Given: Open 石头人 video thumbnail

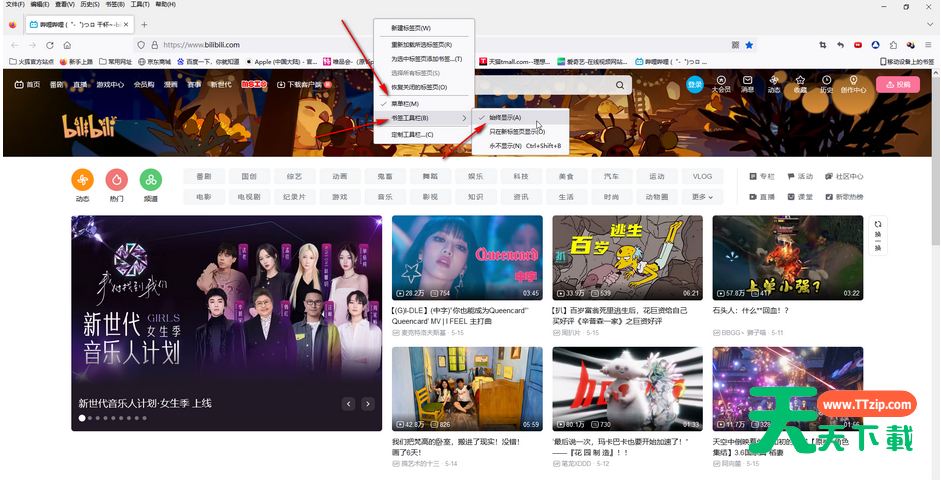Looking at the screenshot, I should click(787, 258).
